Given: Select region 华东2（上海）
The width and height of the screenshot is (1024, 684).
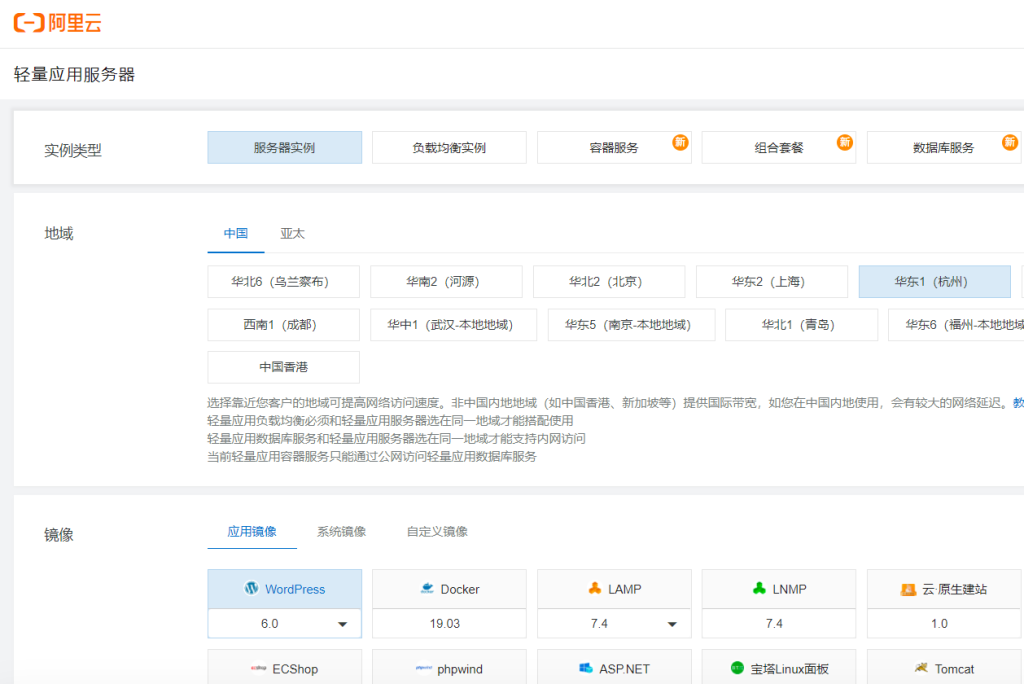Looking at the screenshot, I should point(771,282).
